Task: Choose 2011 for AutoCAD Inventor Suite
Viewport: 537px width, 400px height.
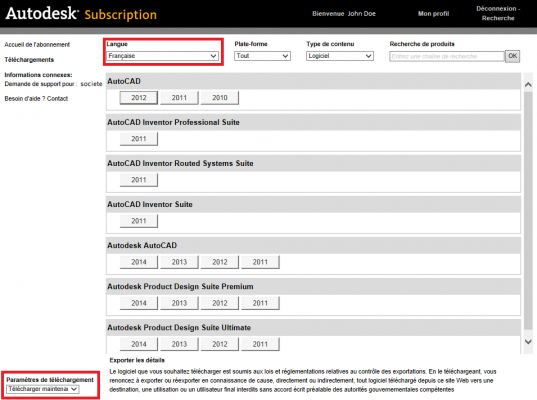Action: (139, 221)
